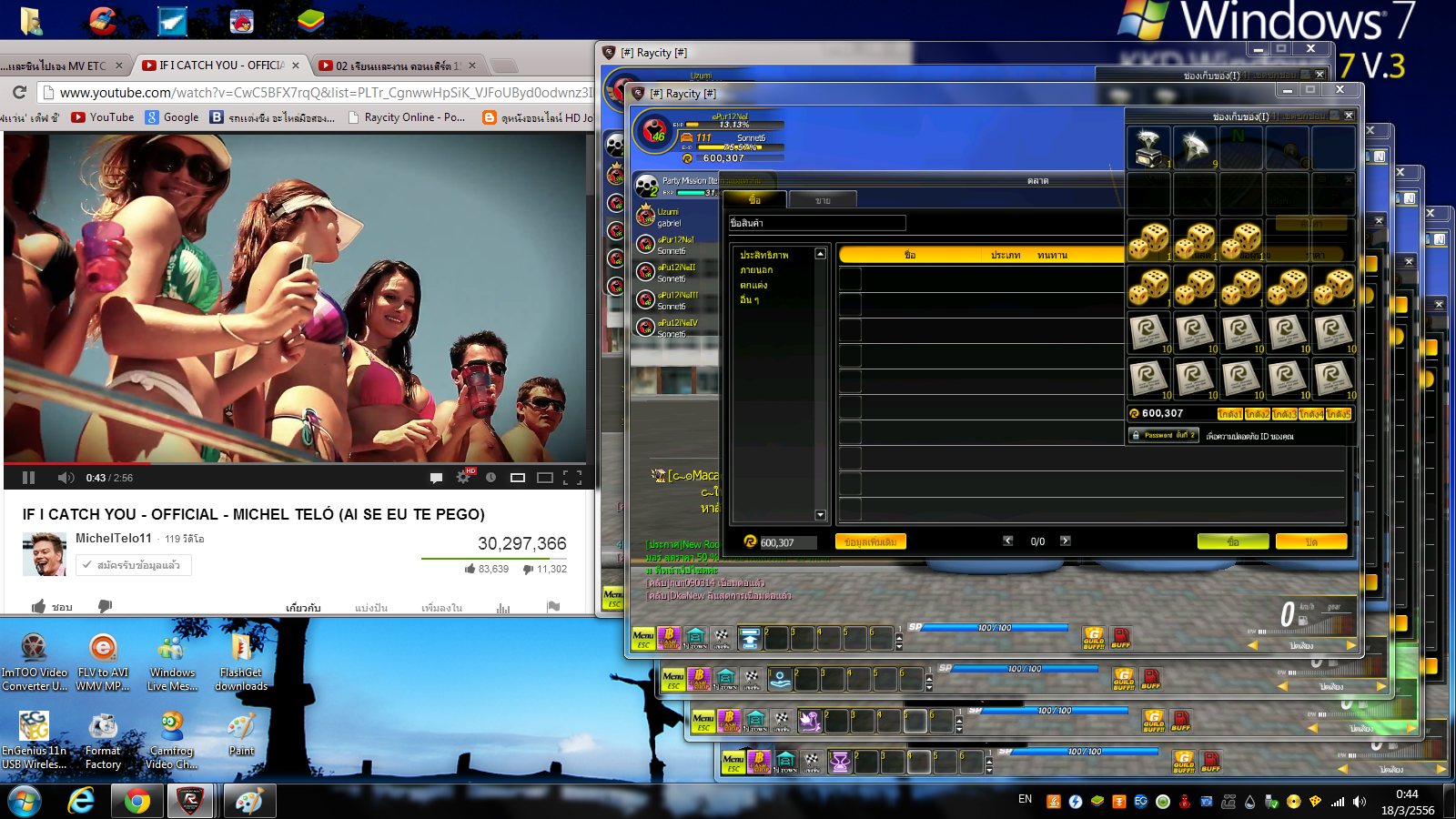Report video with the flag icon
Viewport: 1456px width, 819px height.
(x=553, y=607)
